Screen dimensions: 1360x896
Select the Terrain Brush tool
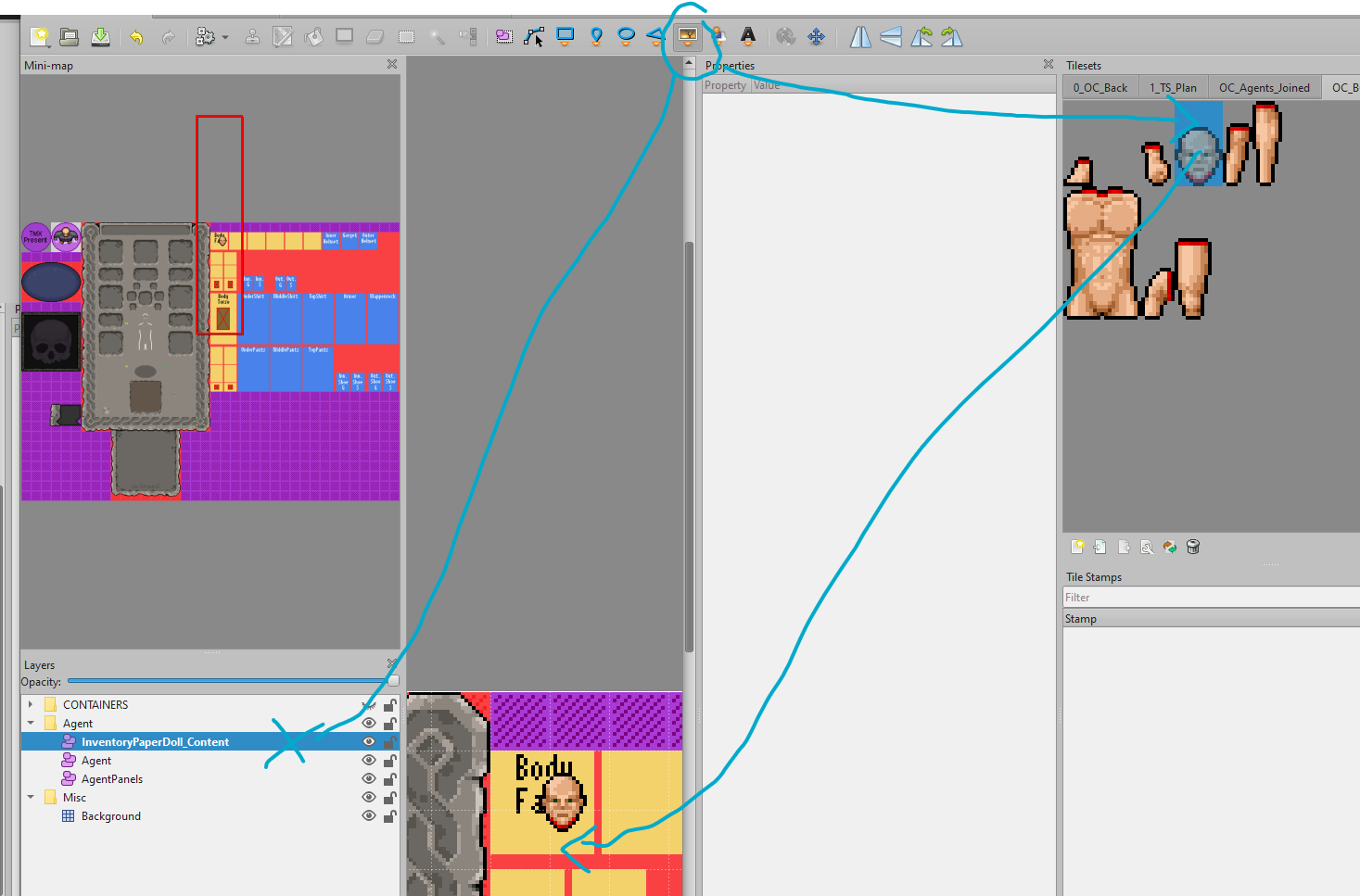[283, 37]
